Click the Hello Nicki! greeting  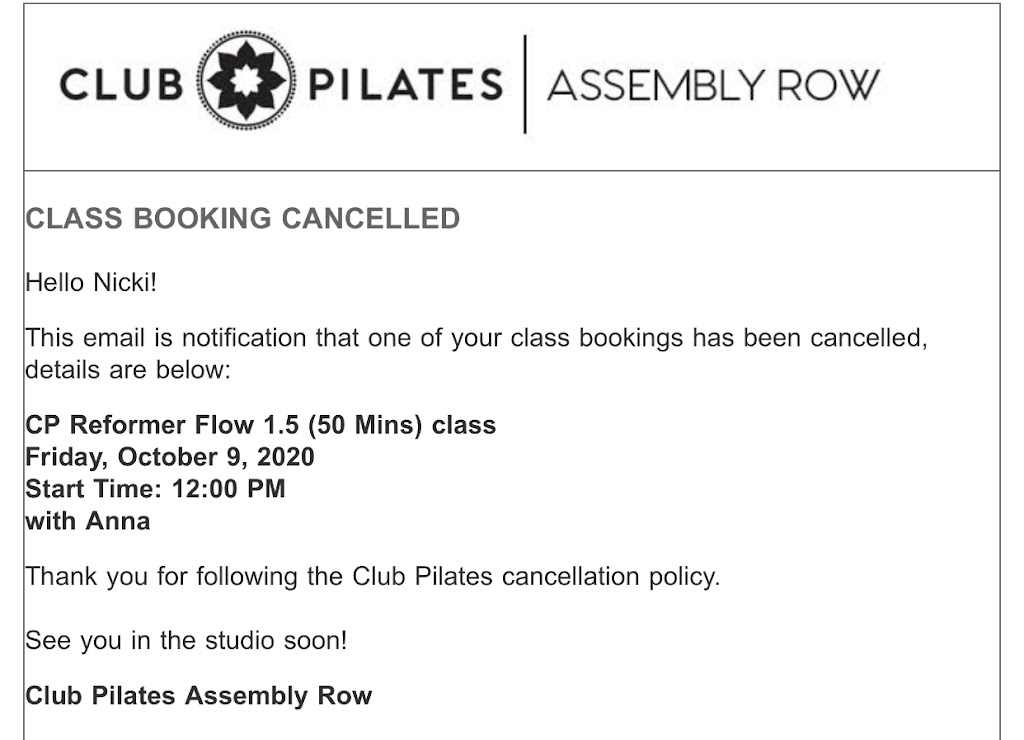91,283
